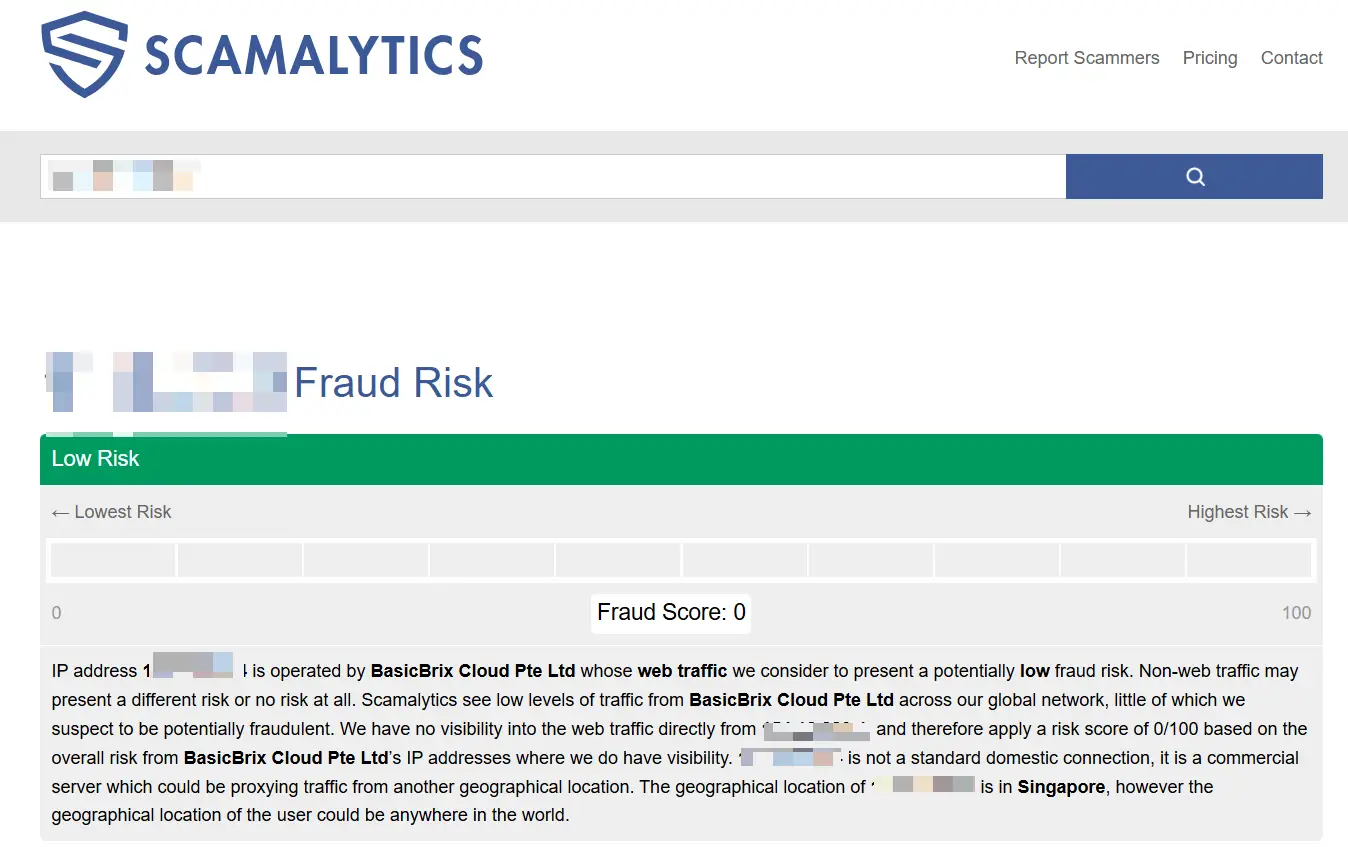Click the Fraud Score: 0 label

(671, 612)
